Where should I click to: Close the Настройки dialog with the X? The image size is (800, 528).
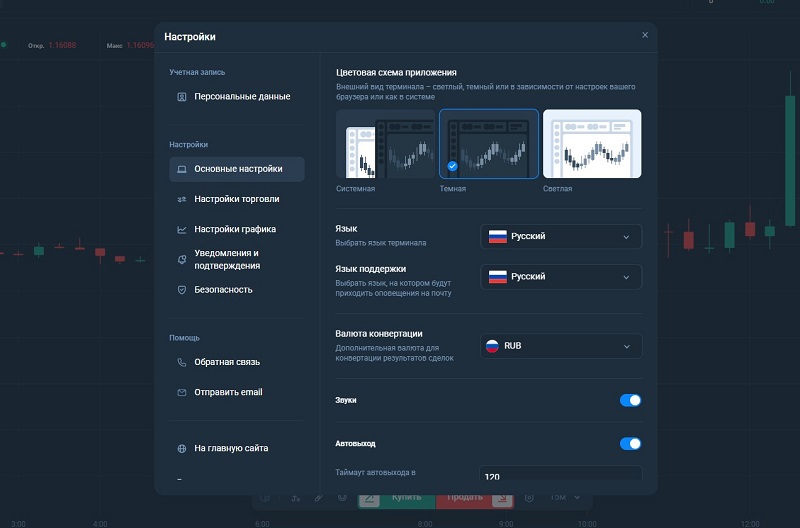pos(645,35)
